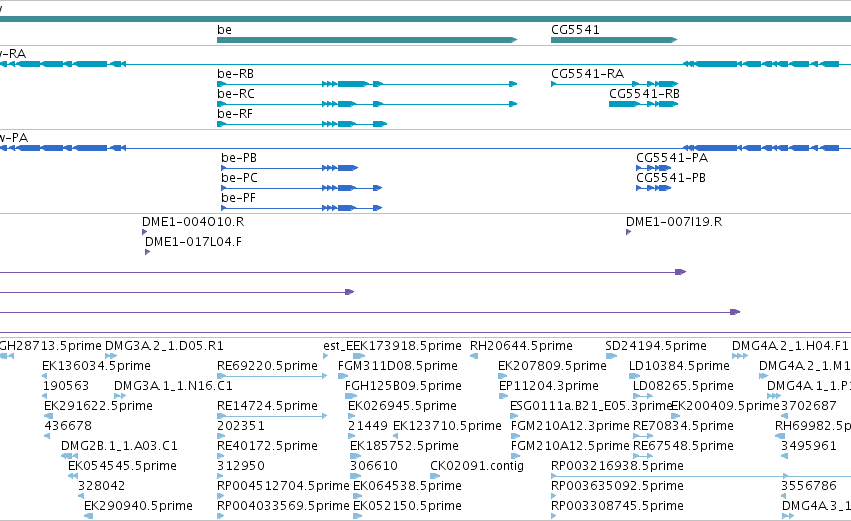The height and width of the screenshot is (521, 851).
Task: Click the DME1-017L04.F feature label
Action: (193, 242)
